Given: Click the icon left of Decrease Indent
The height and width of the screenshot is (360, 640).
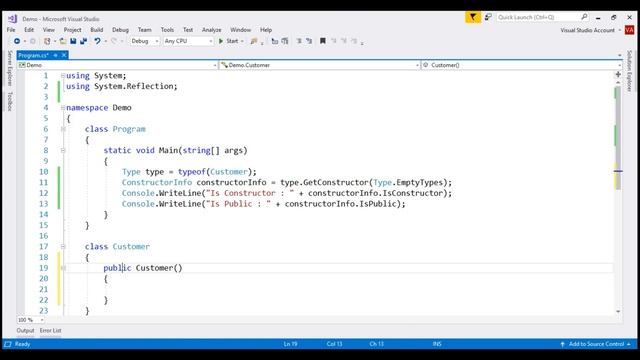Looking at the screenshot, I should pos(285,41).
